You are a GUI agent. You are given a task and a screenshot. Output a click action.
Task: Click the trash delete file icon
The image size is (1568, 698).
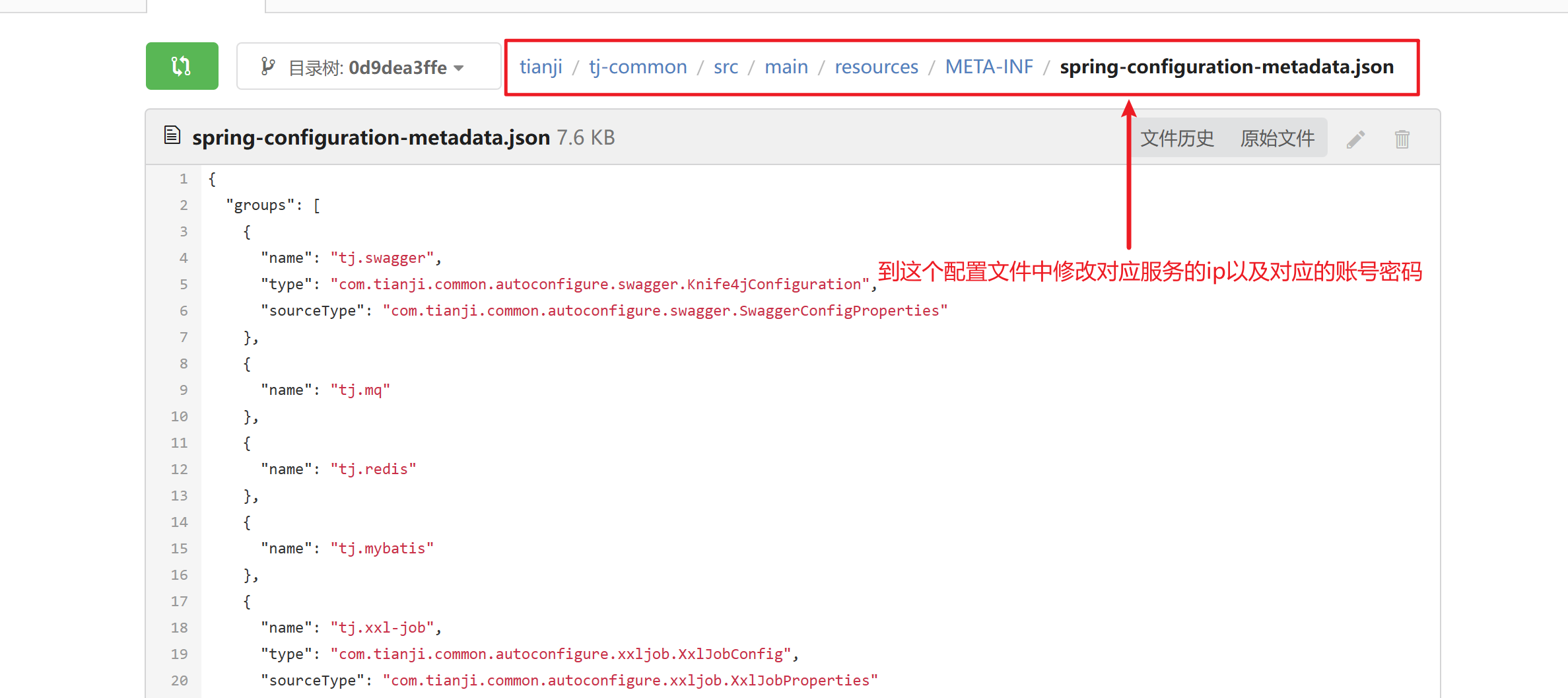1402,139
